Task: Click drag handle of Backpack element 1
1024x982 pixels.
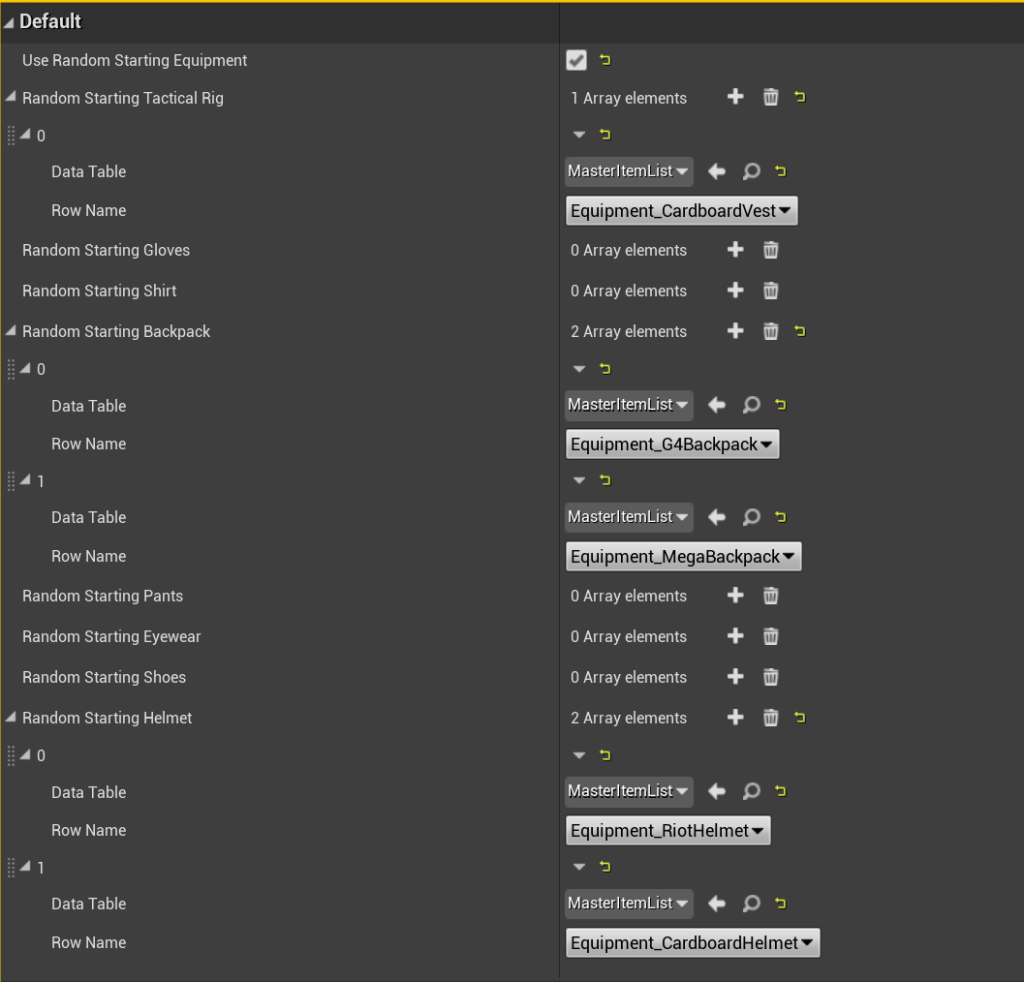Action: (x=11, y=481)
